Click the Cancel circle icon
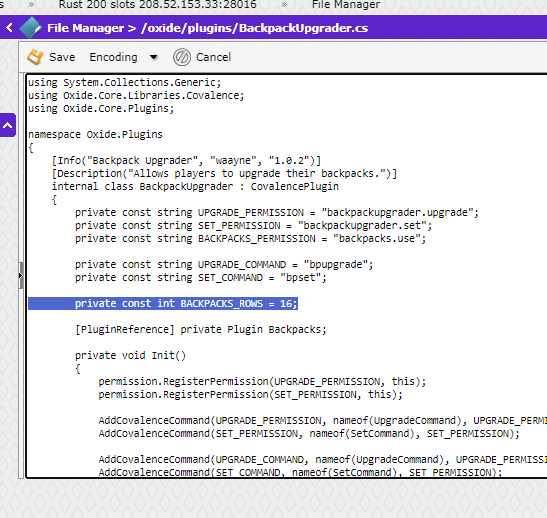Viewport: 547px width, 518px height. click(182, 57)
